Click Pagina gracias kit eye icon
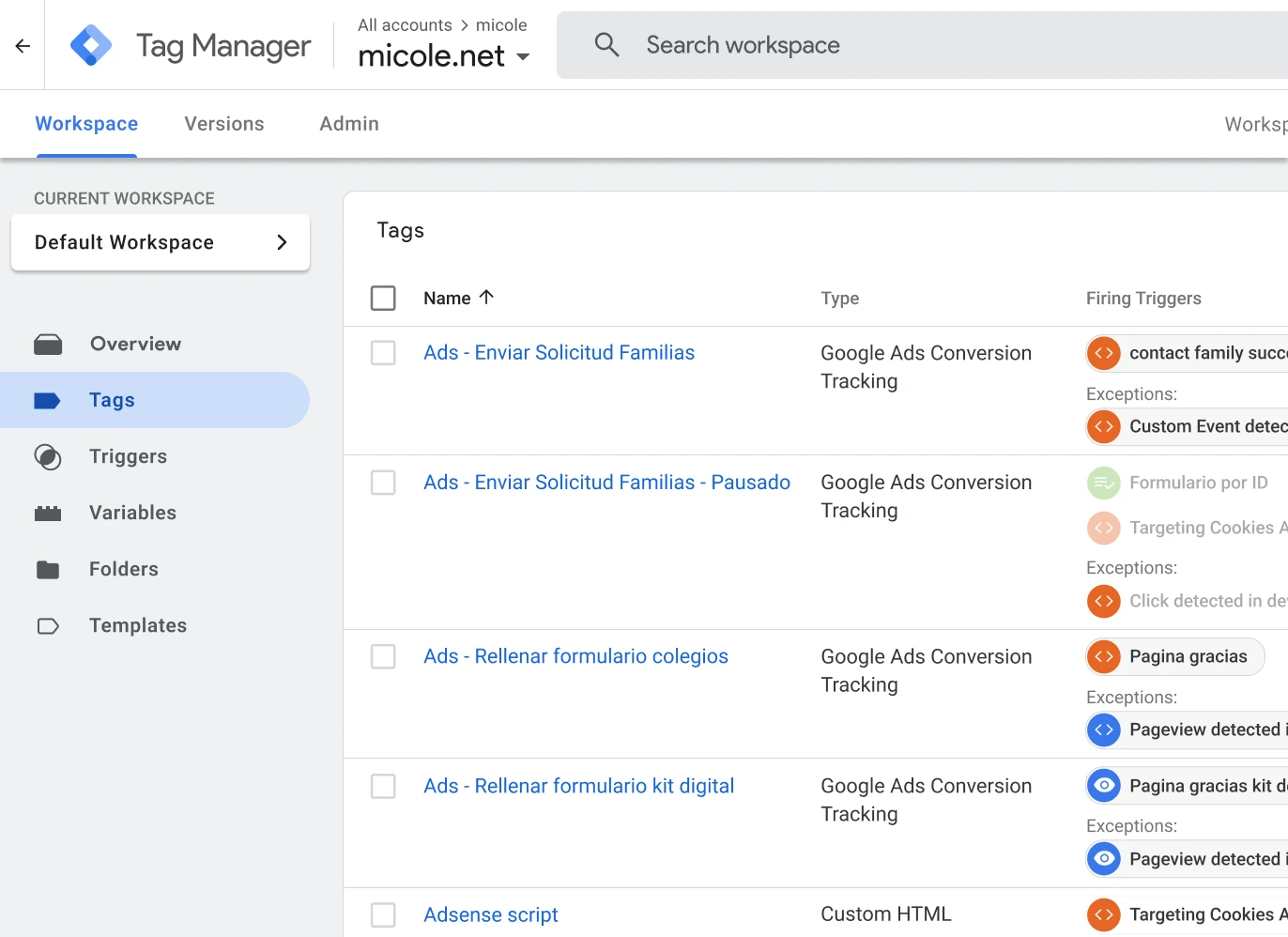The height and width of the screenshot is (937, 1288). (x=1104, y=786)
